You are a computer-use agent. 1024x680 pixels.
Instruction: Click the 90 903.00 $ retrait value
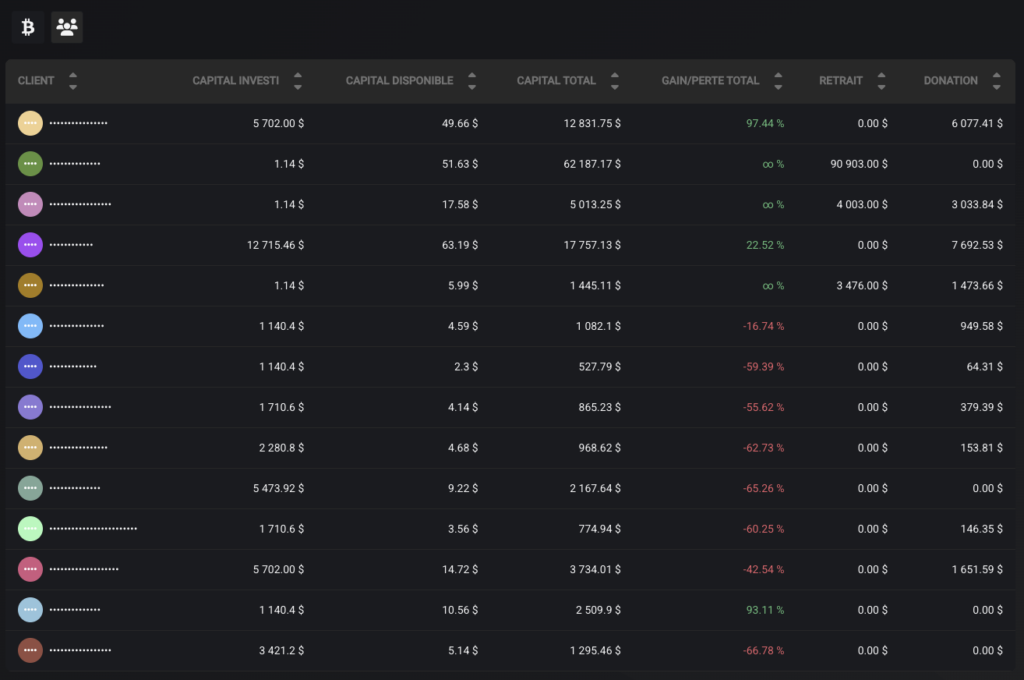[858, 164]
